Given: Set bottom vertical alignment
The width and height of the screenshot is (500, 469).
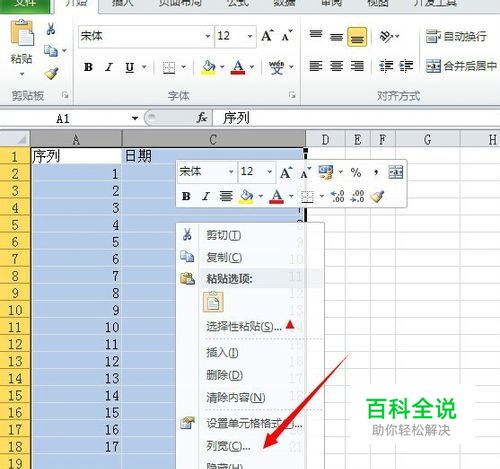Looking at the screenshot, I should (357, 37).
